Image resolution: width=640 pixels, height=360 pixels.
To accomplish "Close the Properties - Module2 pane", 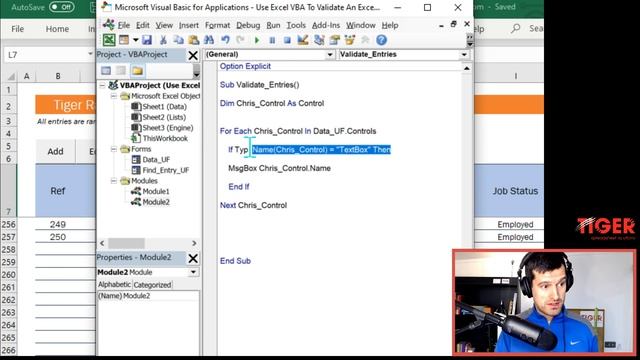I will click(x=193, y=258).
